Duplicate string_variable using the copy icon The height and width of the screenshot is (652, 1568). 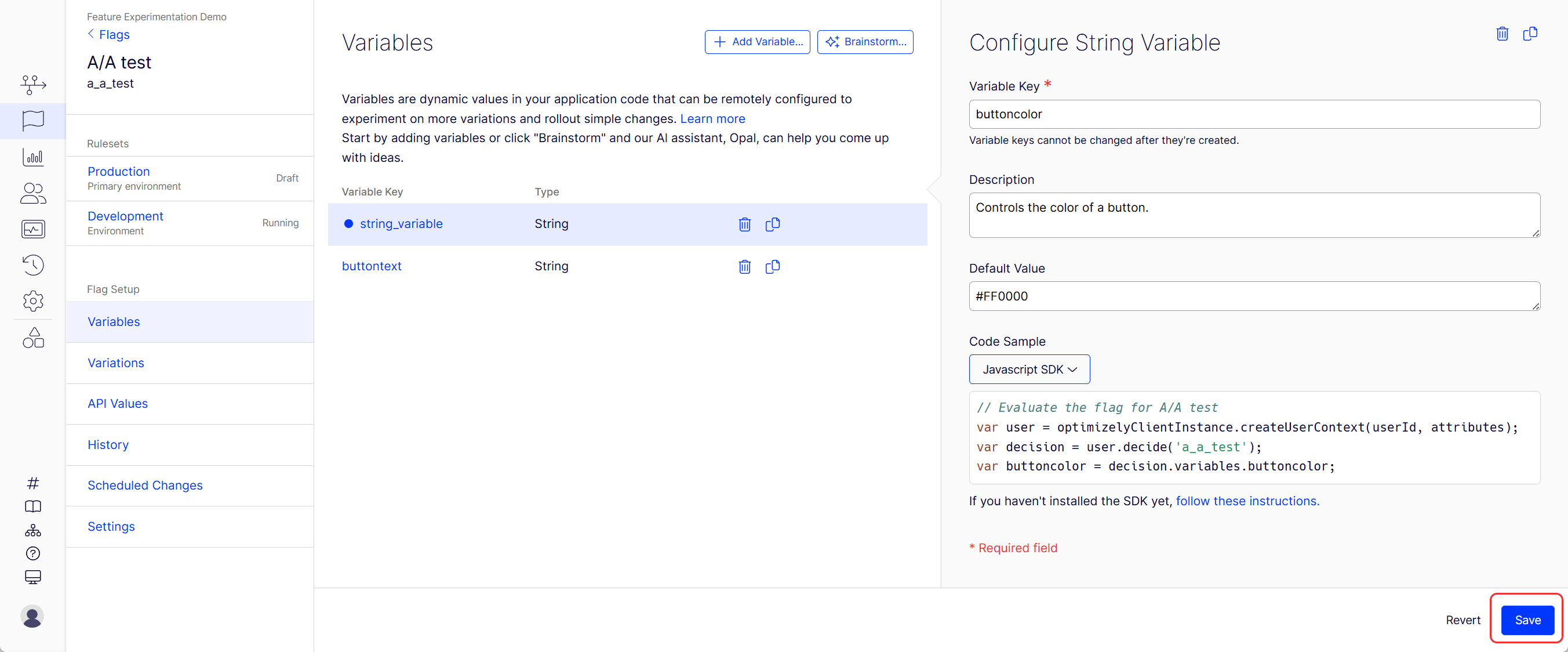point(773,224)
